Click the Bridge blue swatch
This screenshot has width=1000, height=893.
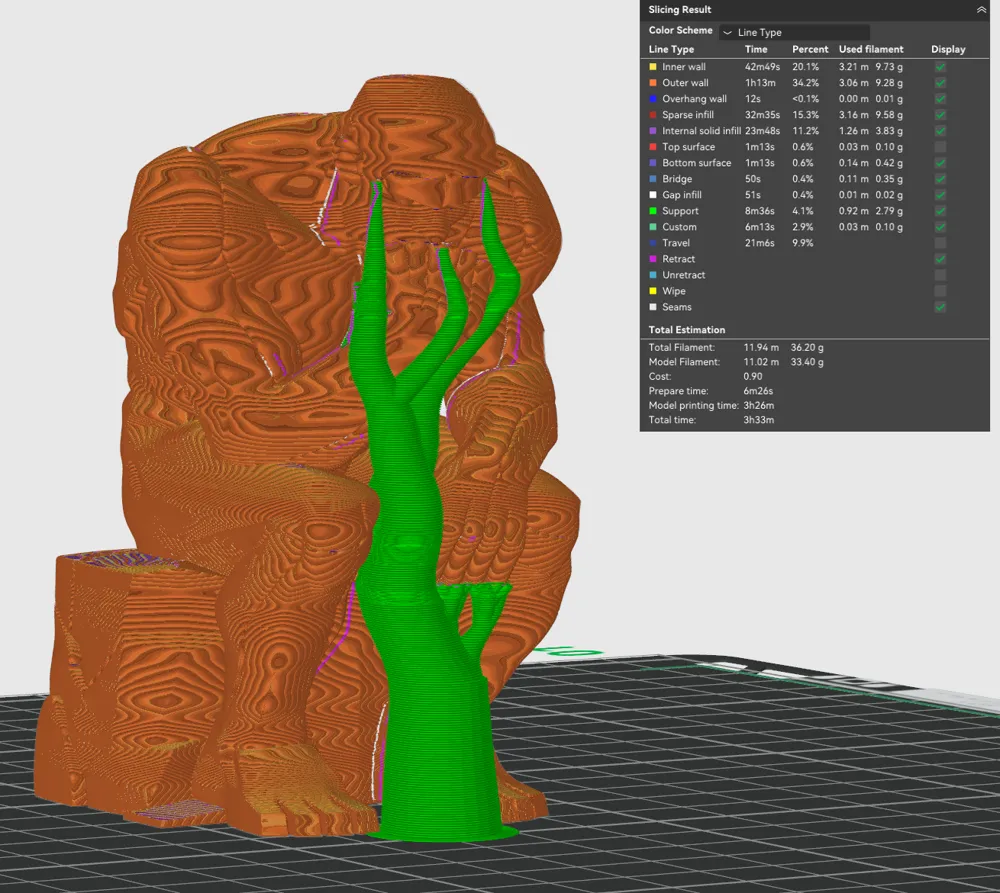point(654,178)
